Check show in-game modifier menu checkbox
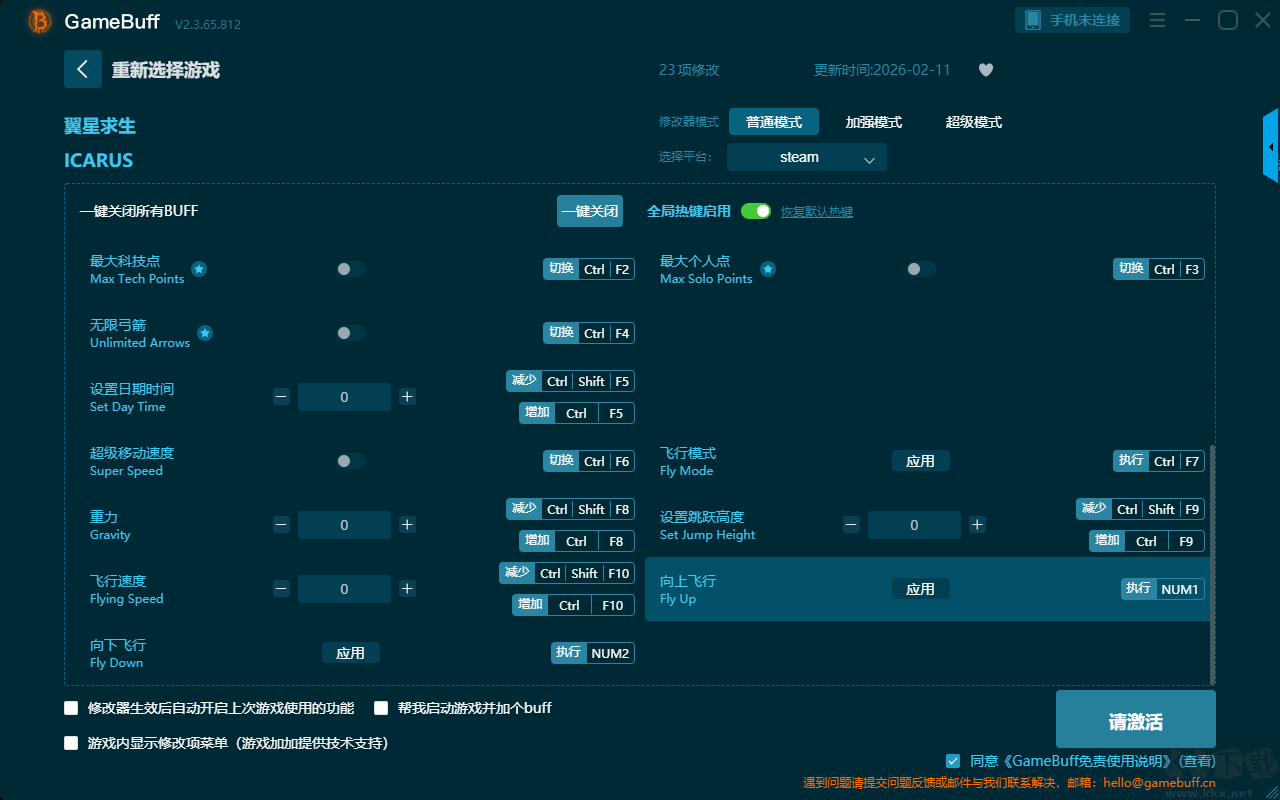Viewport: 1280px width, 800px height. pos(71,743)
